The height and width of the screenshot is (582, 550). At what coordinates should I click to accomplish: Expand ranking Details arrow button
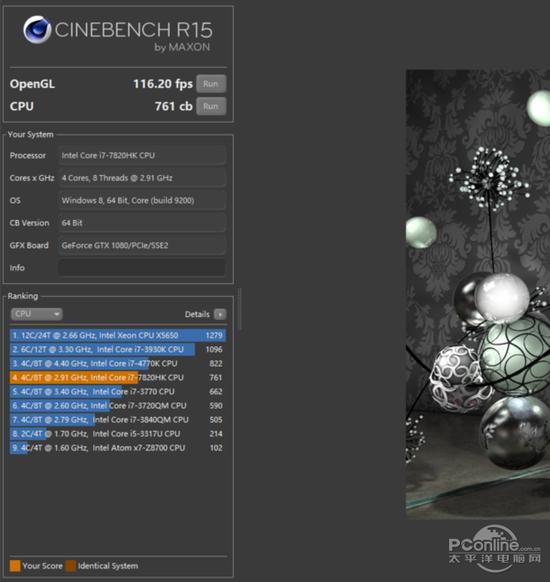[220, 314]
